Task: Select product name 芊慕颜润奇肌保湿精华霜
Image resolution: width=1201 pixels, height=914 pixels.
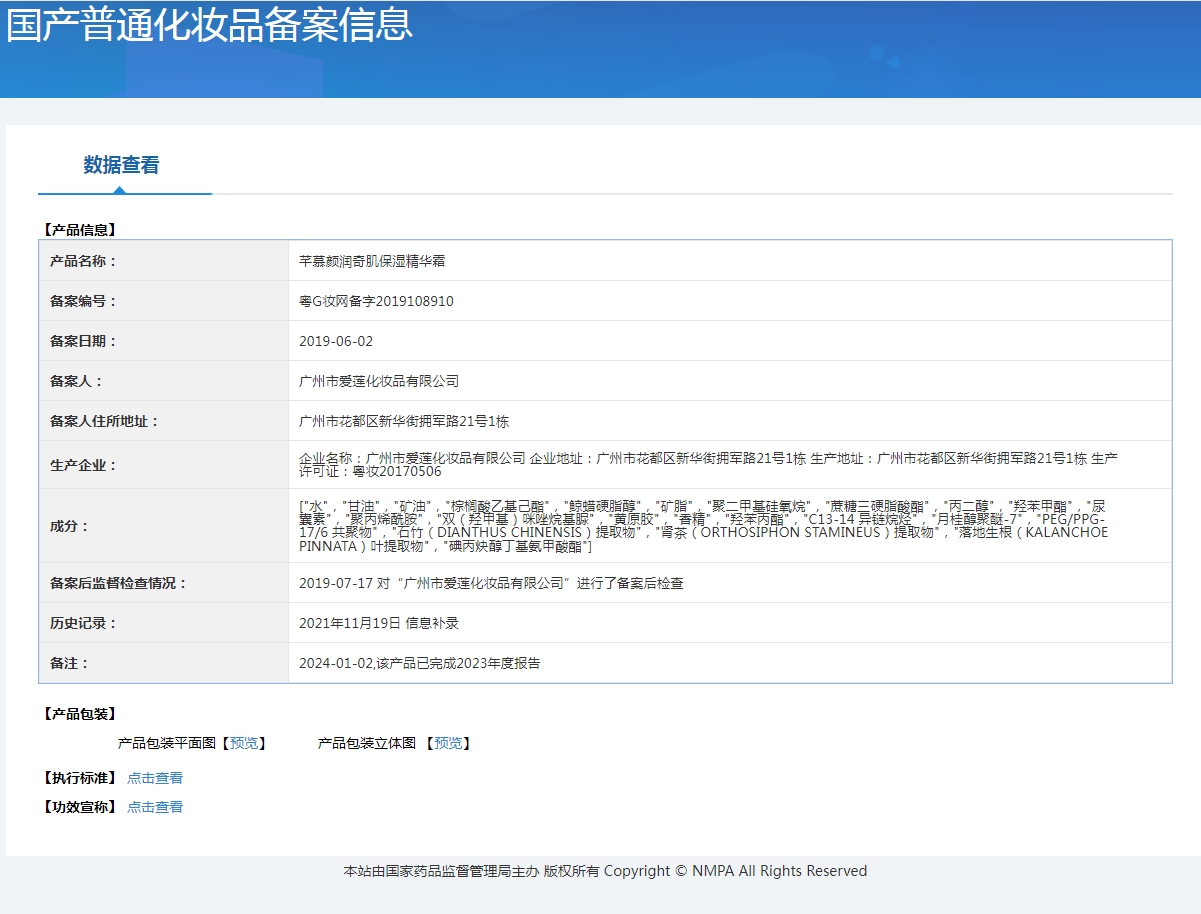Action: pos(372,261)
